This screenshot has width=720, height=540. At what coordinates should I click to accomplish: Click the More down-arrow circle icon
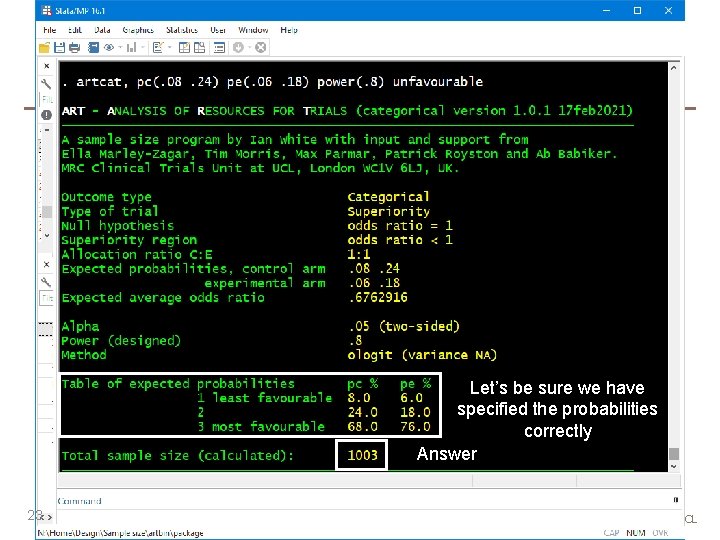point(238,47)
